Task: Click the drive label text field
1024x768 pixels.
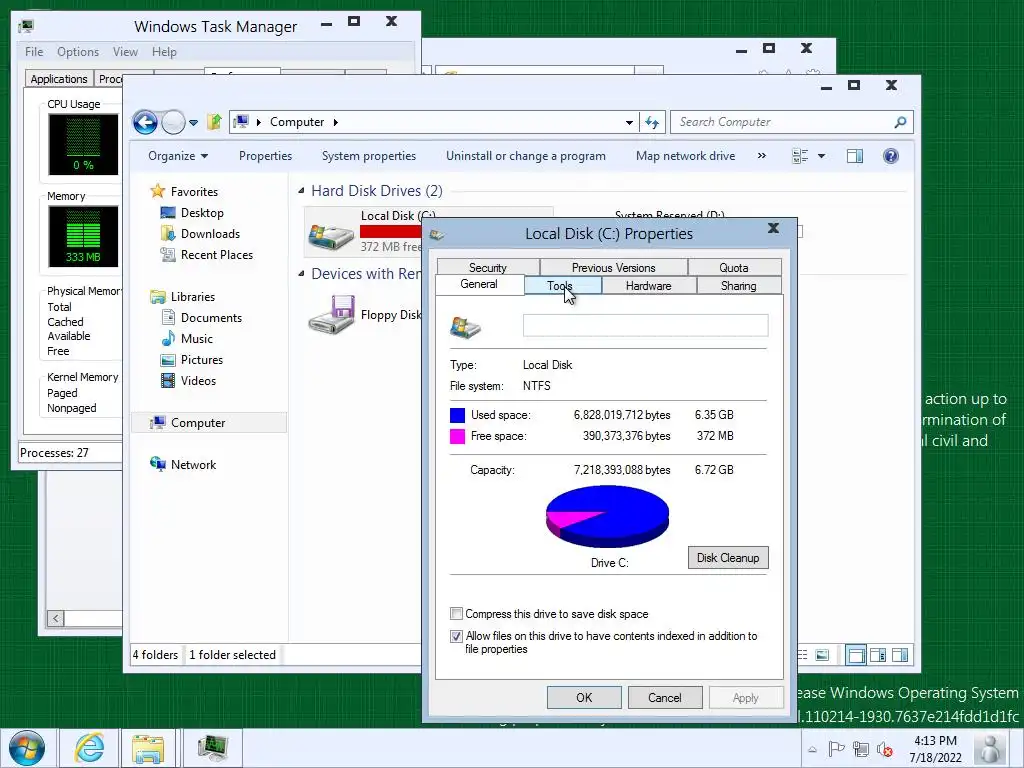Action: pos(645,325)
